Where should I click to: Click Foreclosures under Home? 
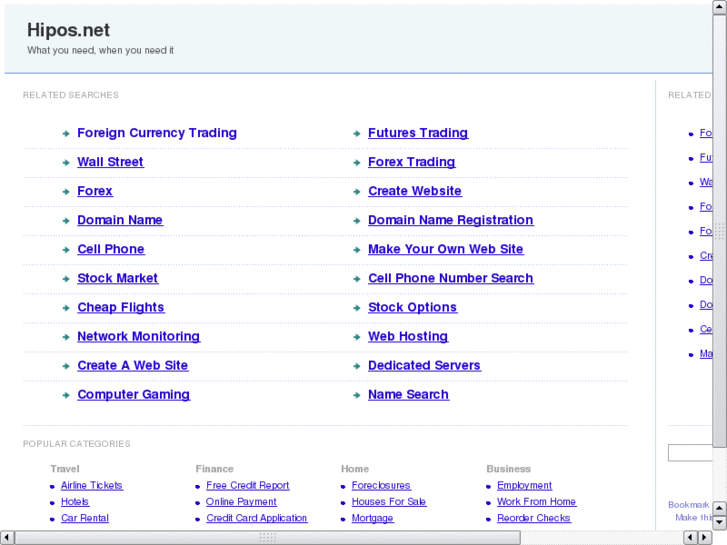381,486
